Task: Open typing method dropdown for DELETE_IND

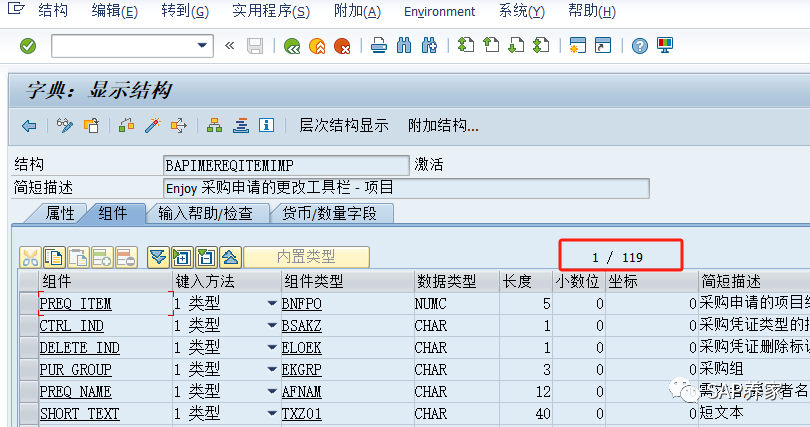Action: pyautogui.click(x=272, y=347)
